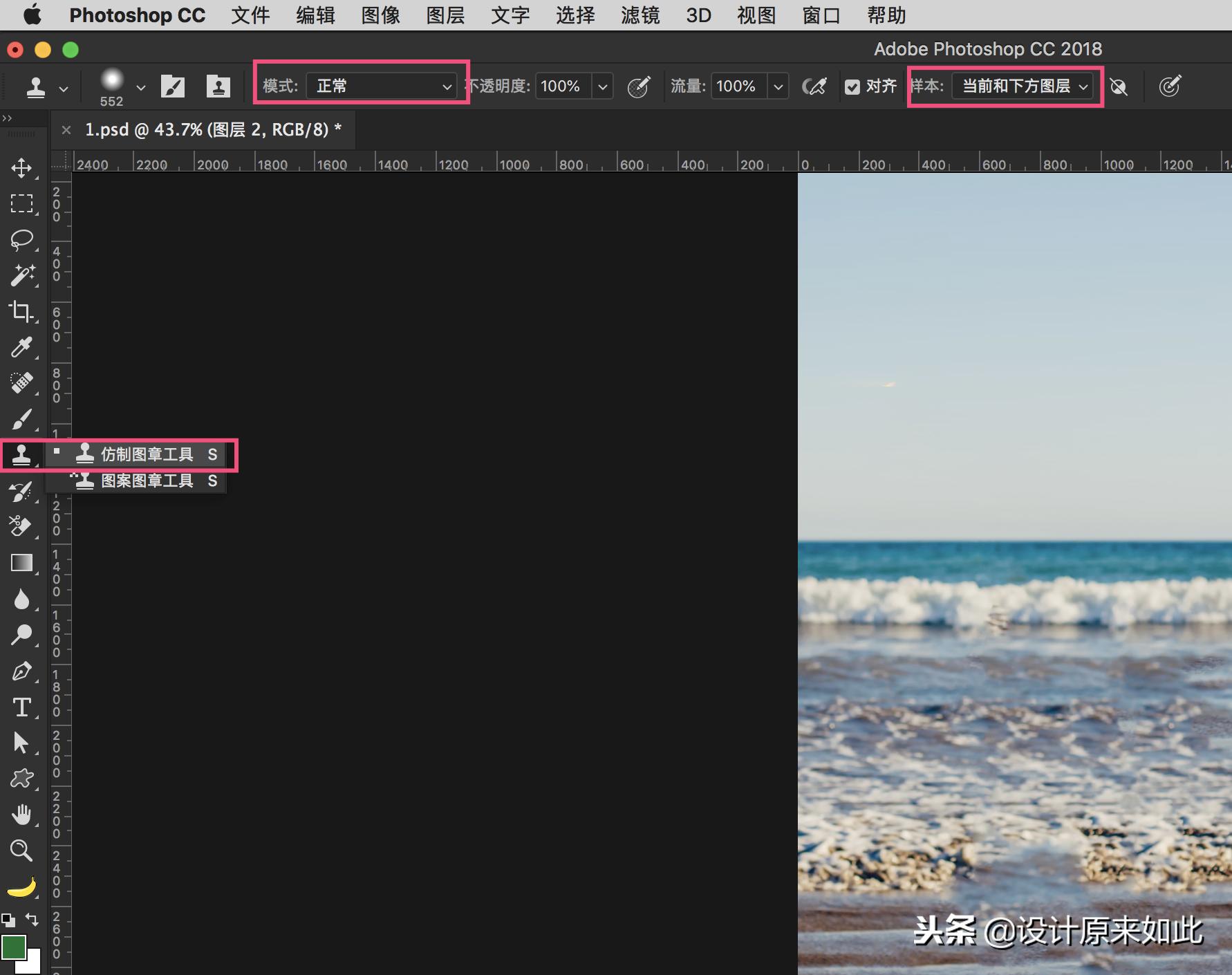The image size is (1232, 975).
Task: Select the Move tool
Action: [x=21, y=168]
